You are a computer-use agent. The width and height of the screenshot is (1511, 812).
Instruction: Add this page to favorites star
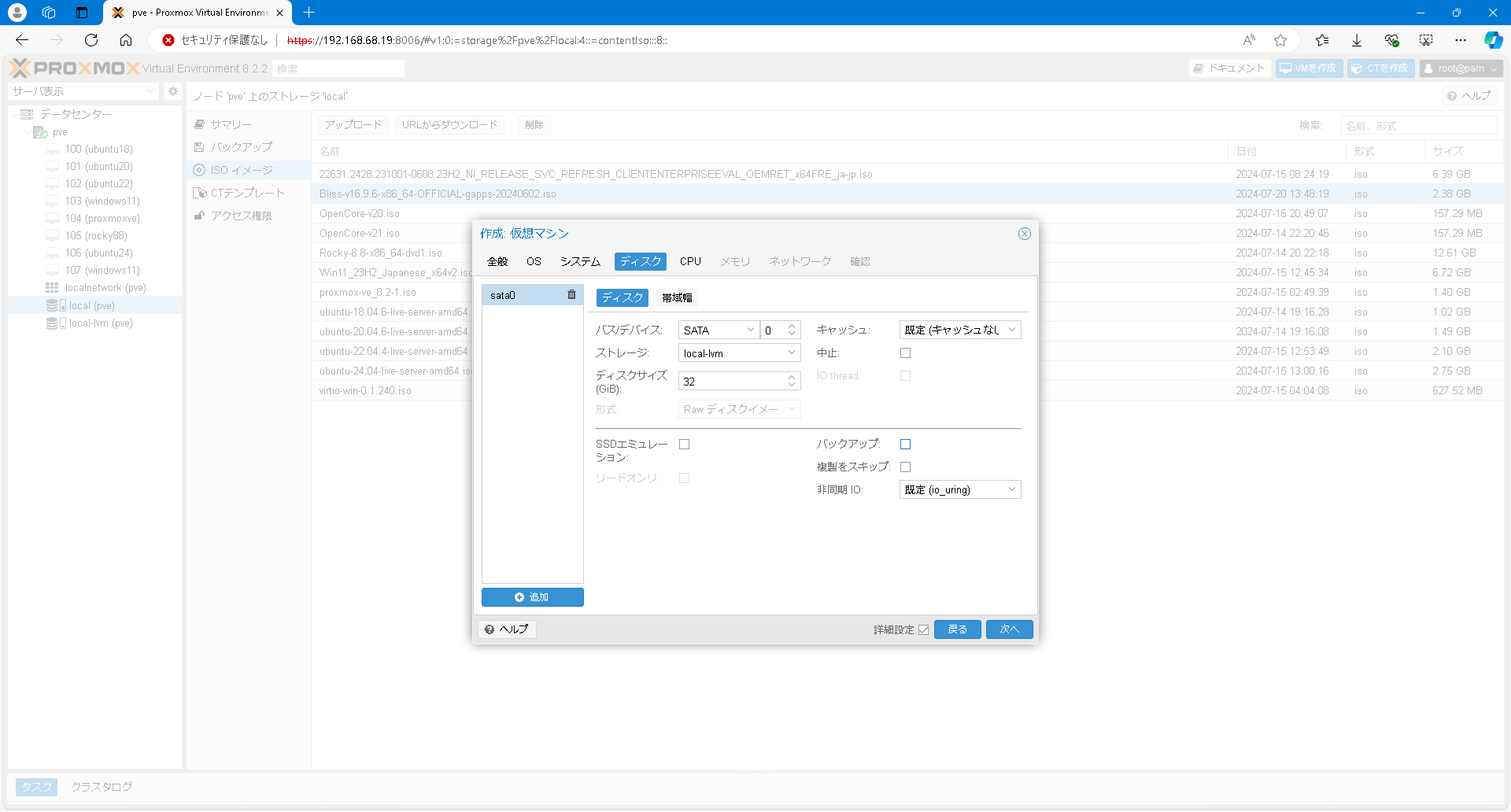point(1280,40)
